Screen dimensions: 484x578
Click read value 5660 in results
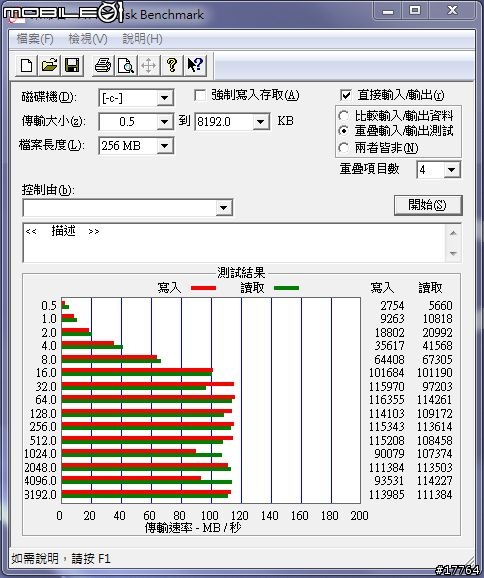440,306
